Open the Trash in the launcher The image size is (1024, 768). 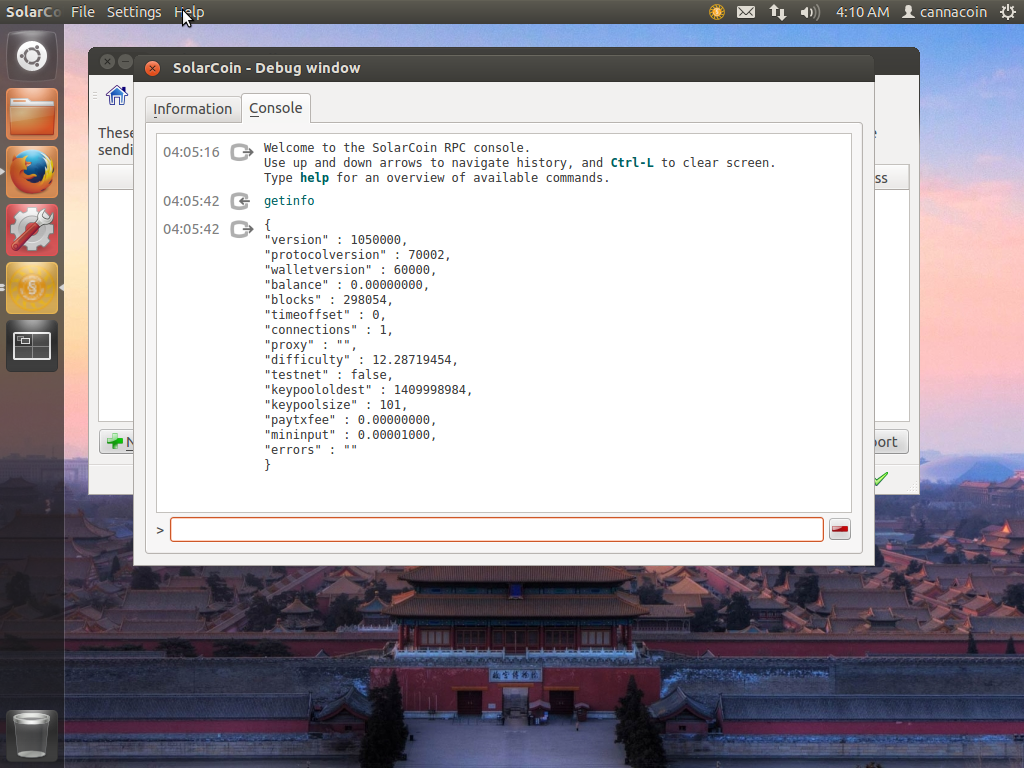point(32,736)
